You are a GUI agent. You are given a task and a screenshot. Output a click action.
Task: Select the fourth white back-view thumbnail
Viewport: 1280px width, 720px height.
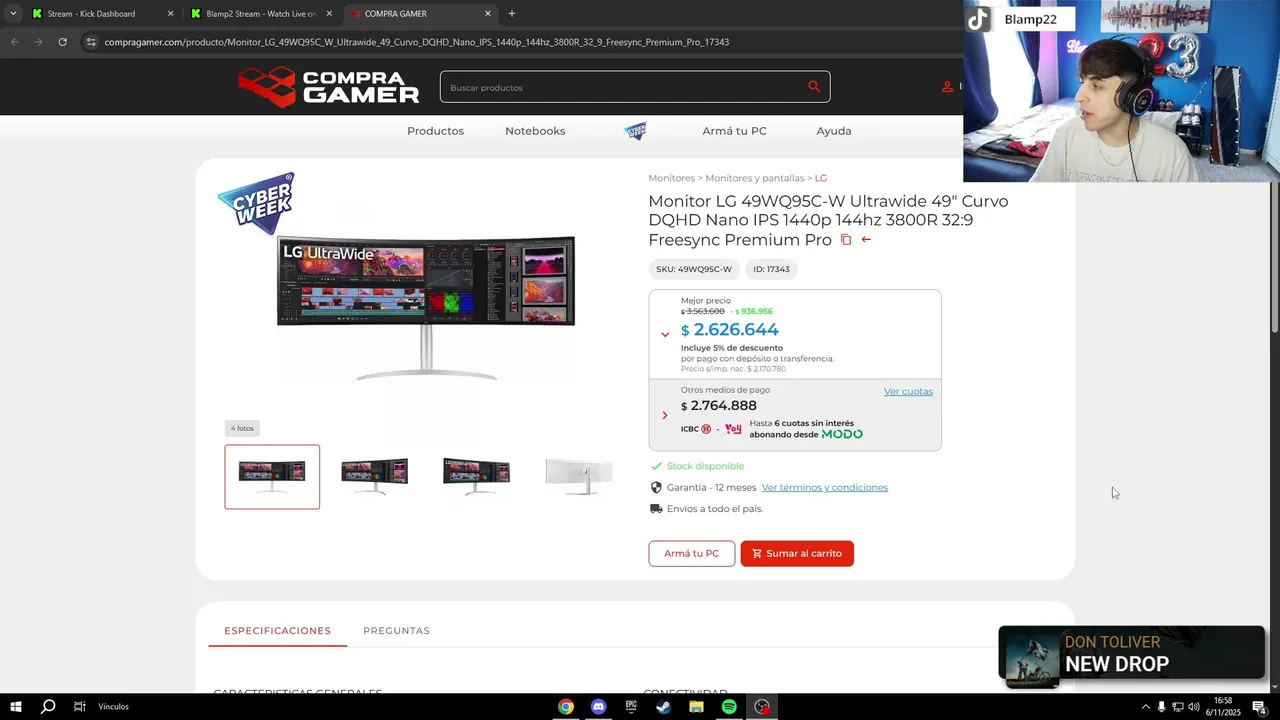click(x=578, y=477)
